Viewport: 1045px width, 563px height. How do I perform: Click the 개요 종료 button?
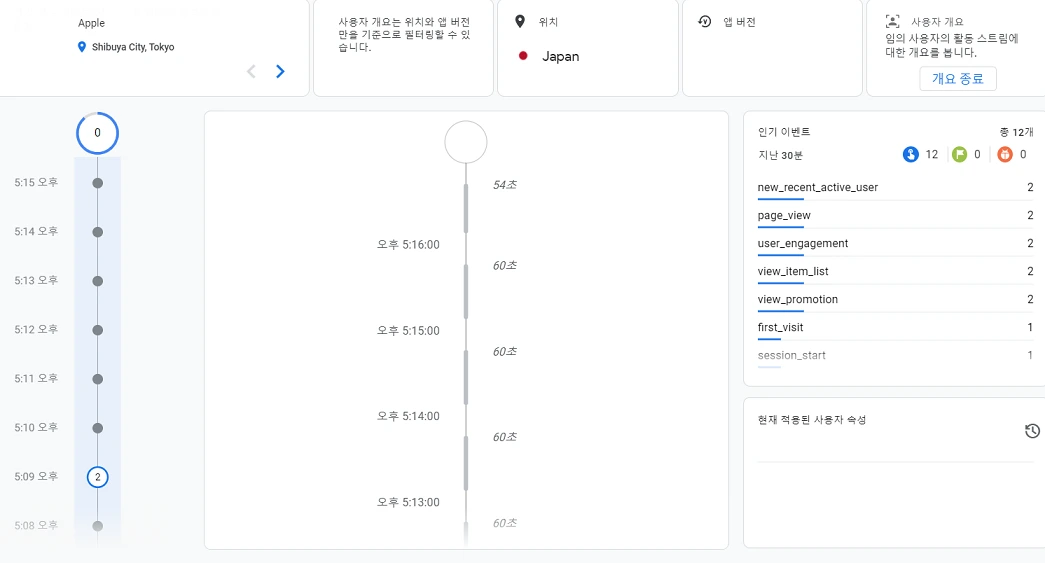click(958, 79)
